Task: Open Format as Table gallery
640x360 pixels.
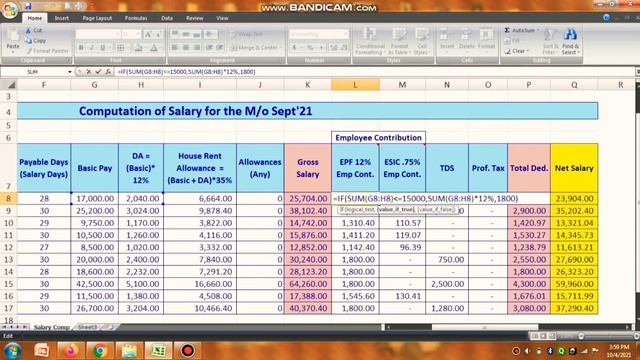Action: point(399,41)
